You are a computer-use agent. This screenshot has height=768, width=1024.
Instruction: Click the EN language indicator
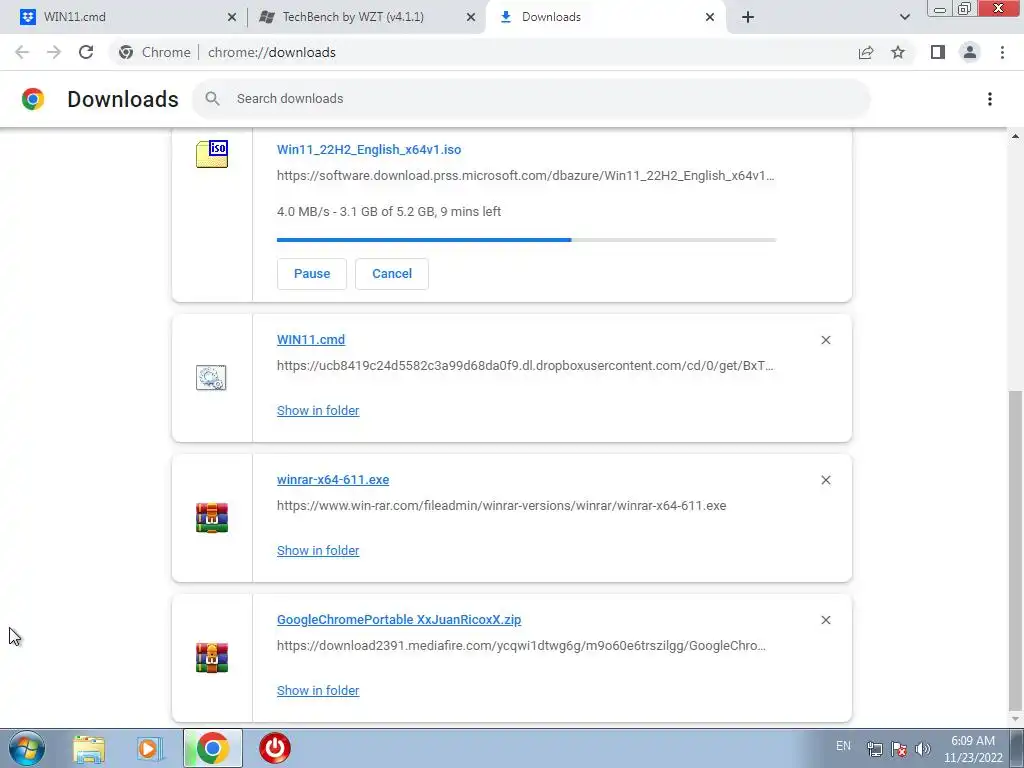843,746
